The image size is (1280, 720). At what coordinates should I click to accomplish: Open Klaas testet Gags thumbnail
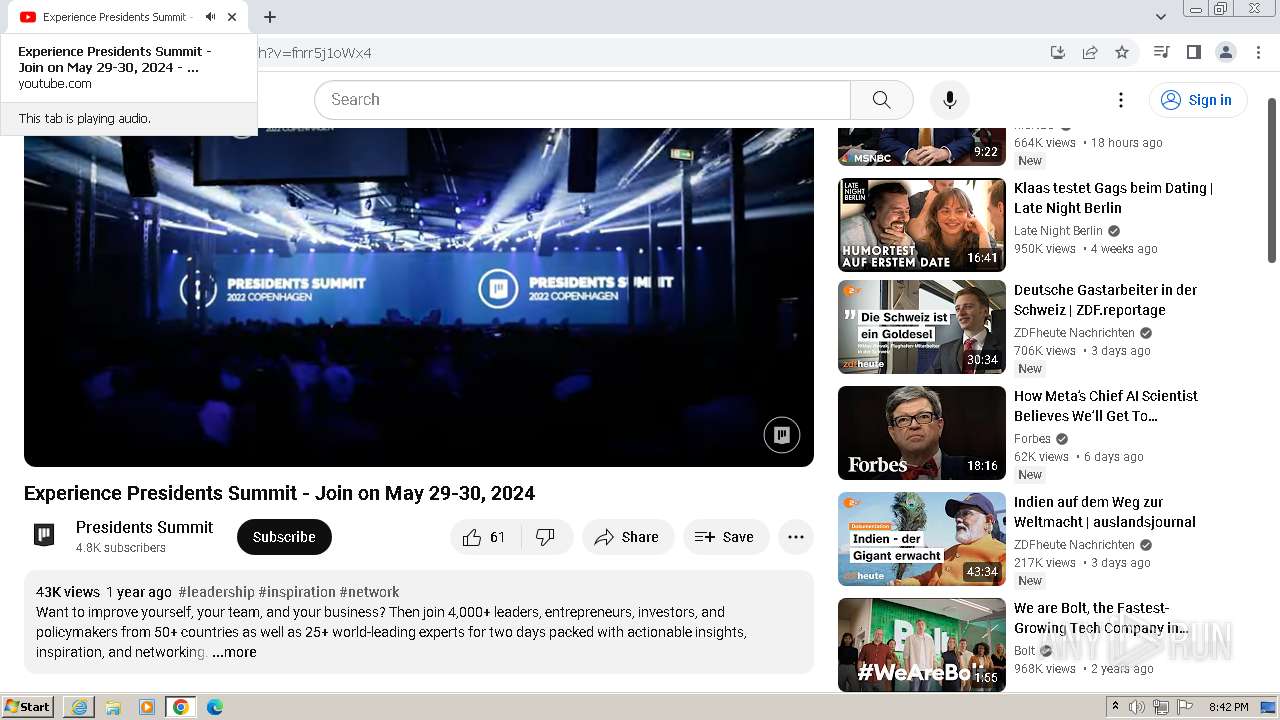pyautogui.click(x=922, y=225)
